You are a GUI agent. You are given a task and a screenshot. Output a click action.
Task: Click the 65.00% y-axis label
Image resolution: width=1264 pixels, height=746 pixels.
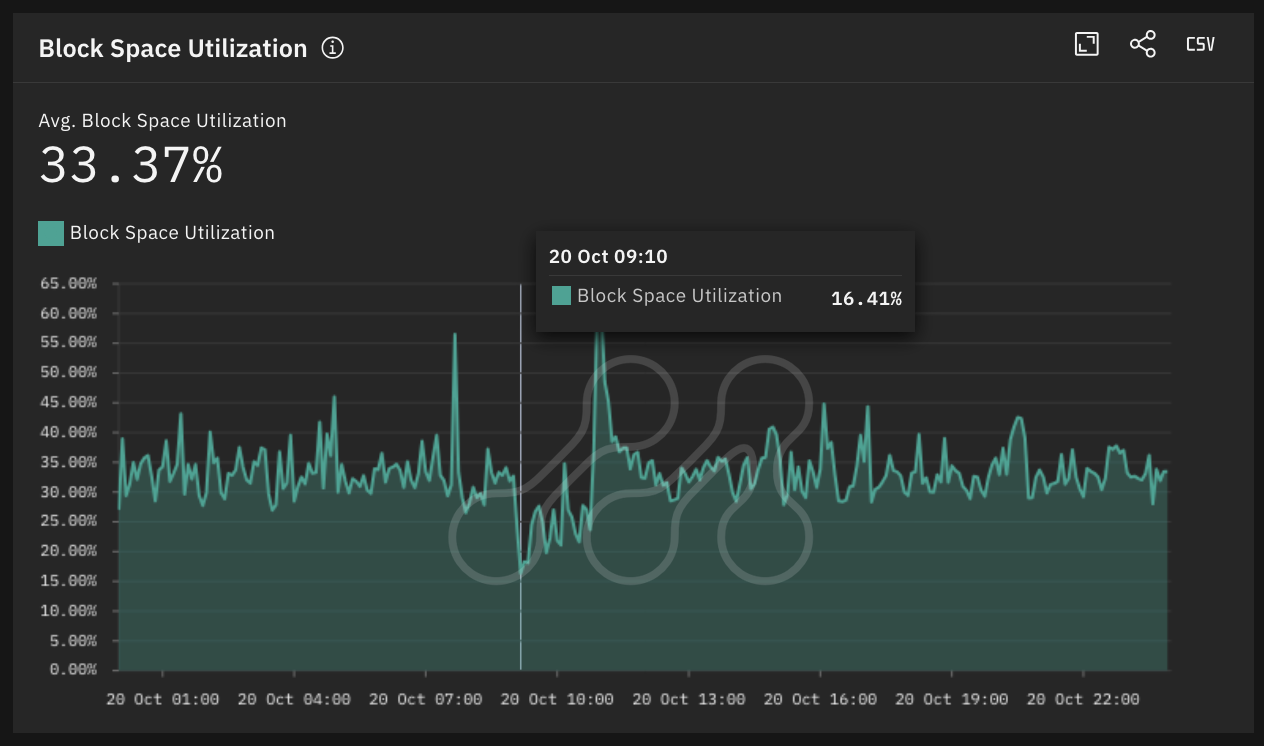click(x=68, y=283)
